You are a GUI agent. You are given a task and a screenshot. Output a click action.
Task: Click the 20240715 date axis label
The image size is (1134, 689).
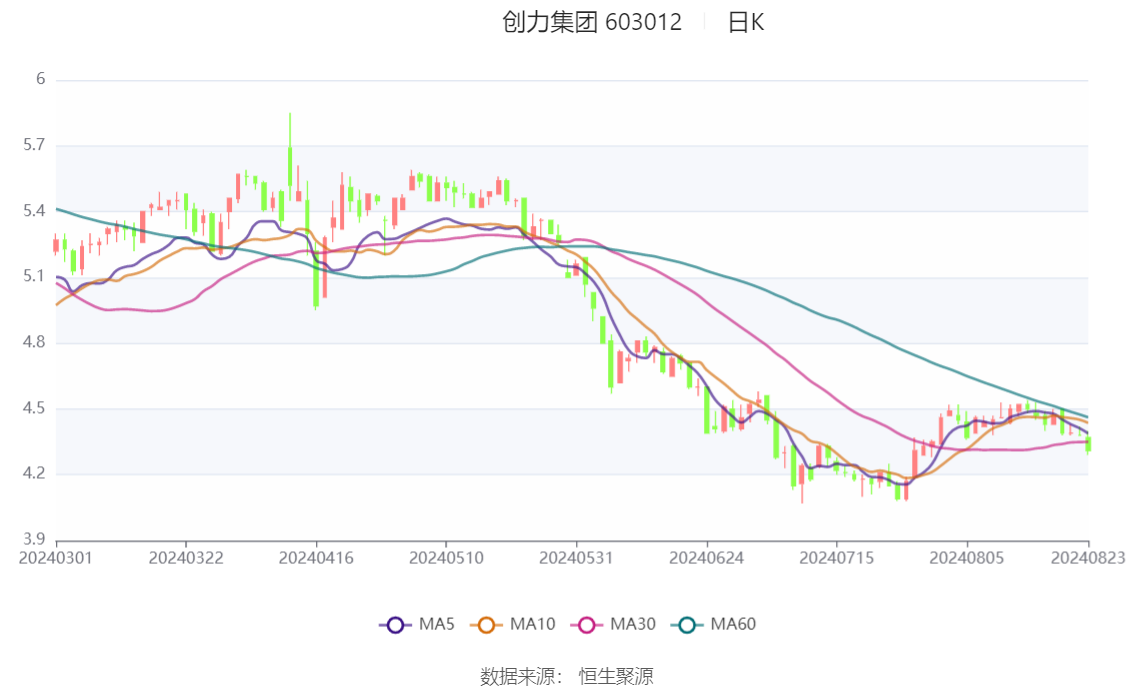[x=837, y=558]
